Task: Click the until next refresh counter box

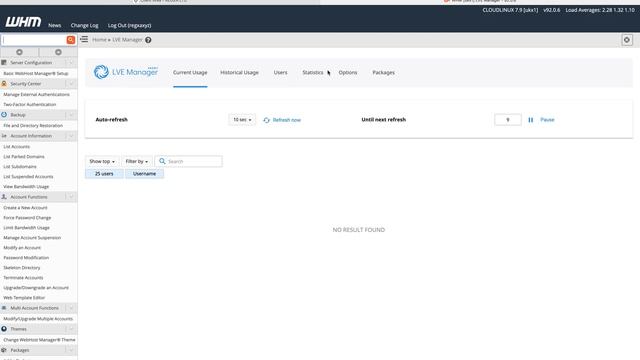Action: click(x=508, y=120)
